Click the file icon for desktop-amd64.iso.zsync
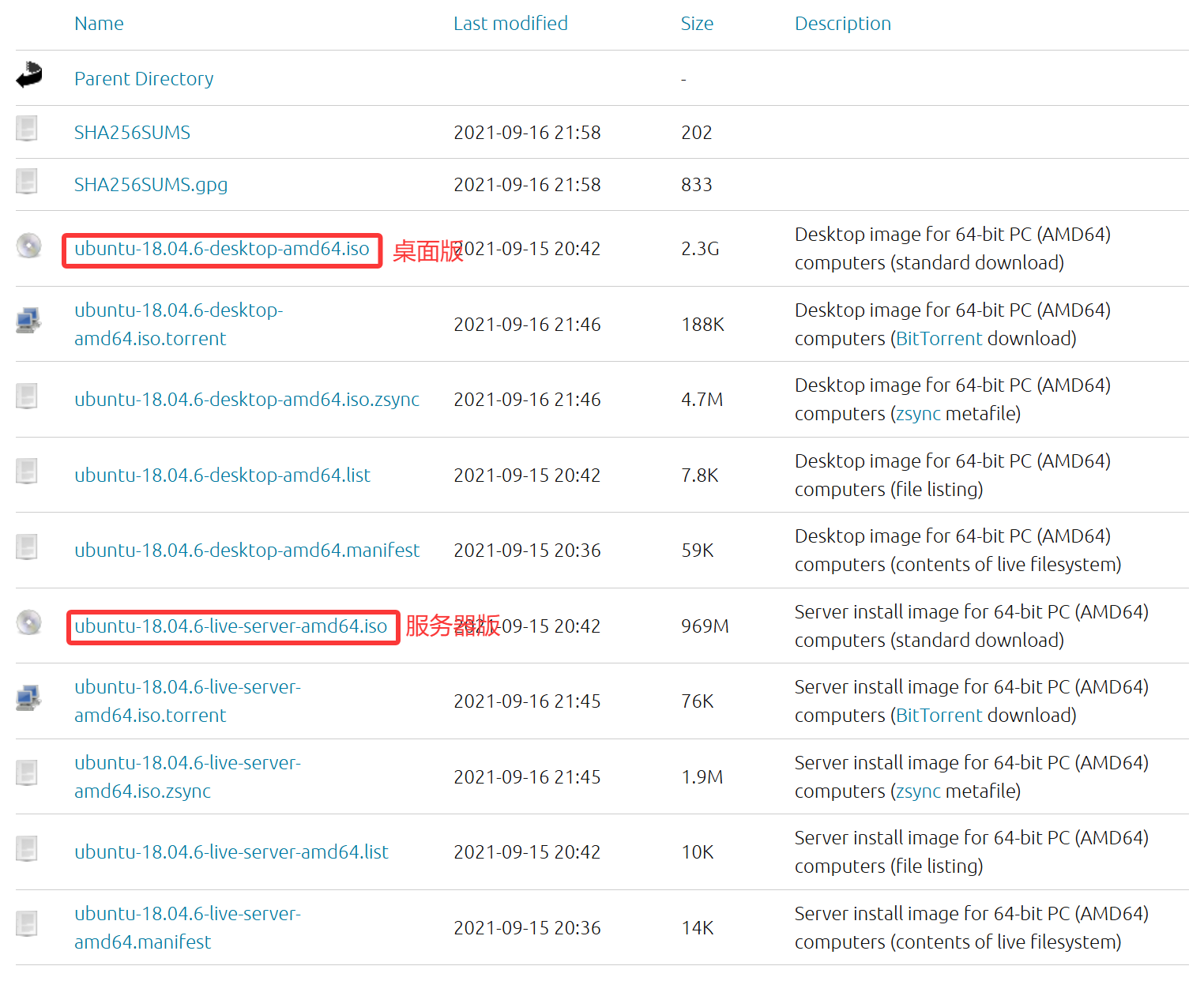The height and width of the screenshot is (981, 1204). click(x=27, y=396)
